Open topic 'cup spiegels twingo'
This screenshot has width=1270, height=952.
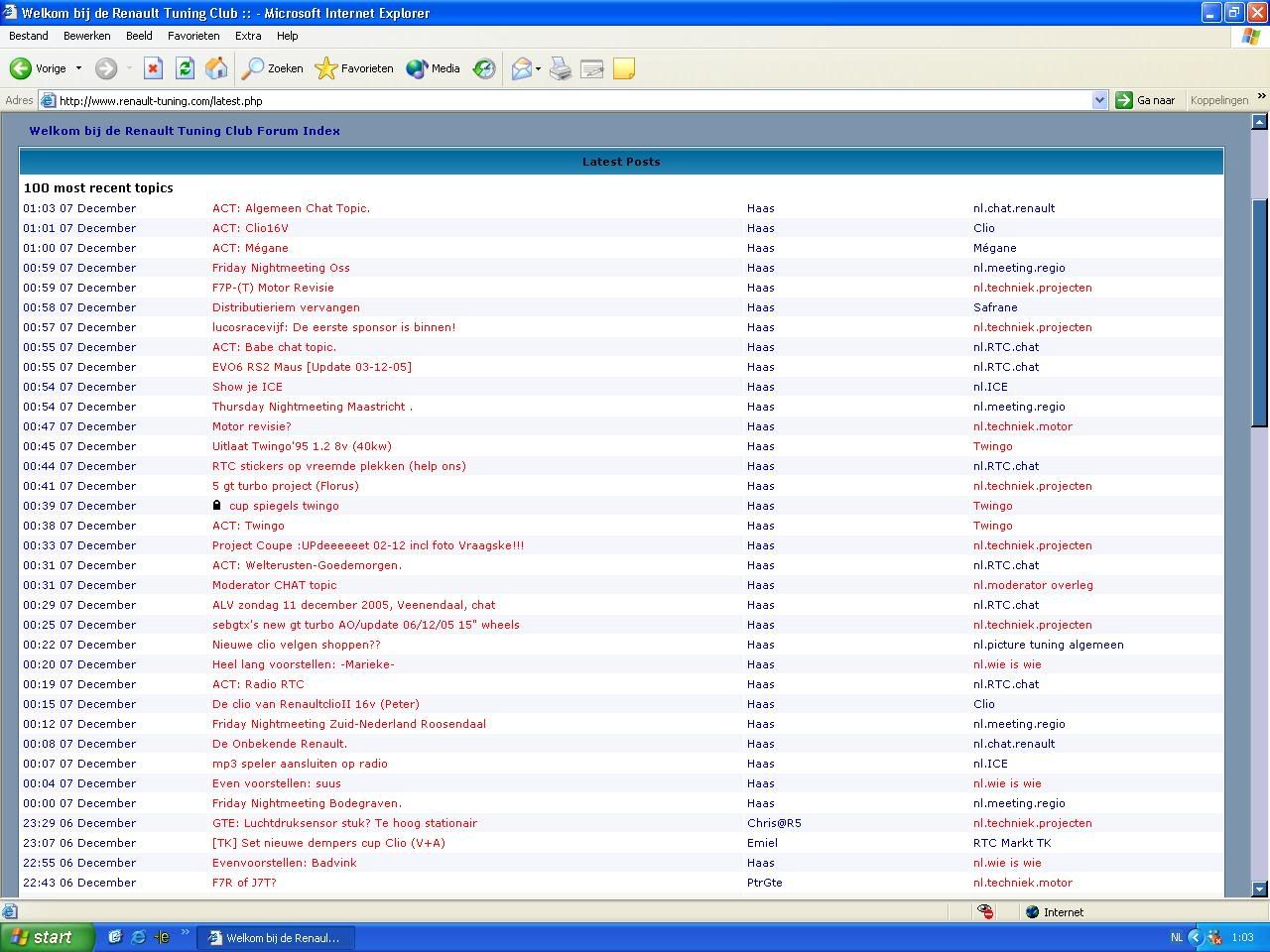(284, 506)
